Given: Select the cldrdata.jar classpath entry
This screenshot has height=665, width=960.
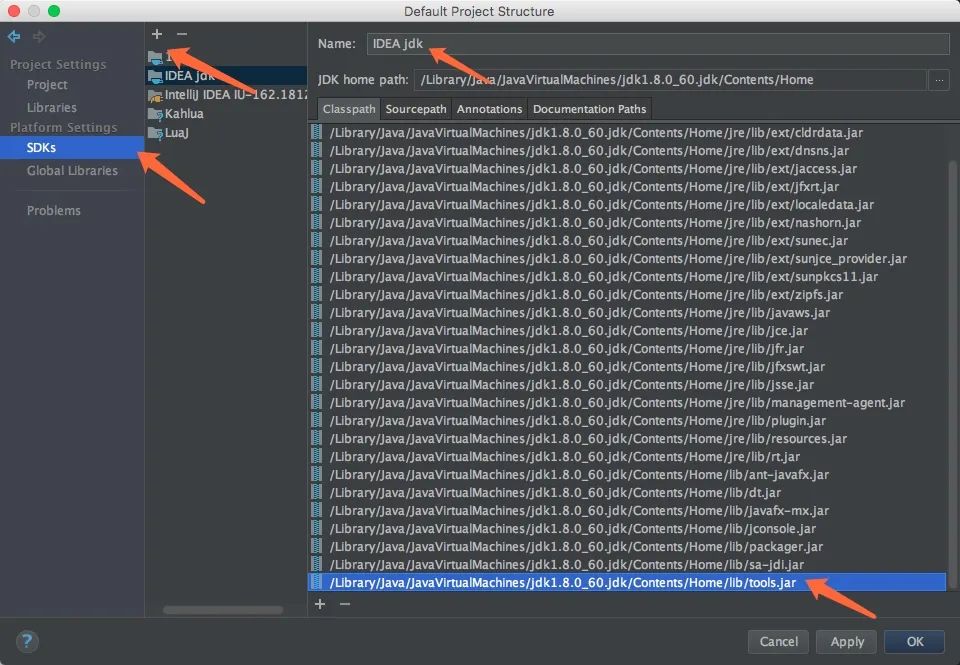Looking at the screenshot, I should pos(627,132).
